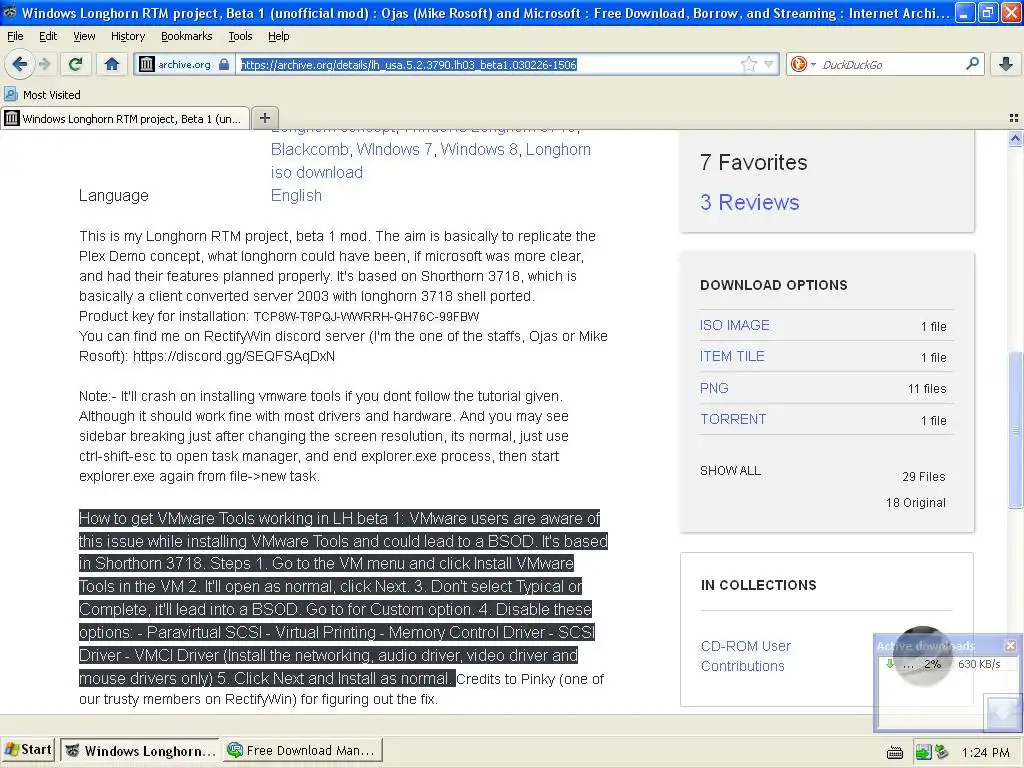Click the tab groups grid icon
Screen dimensions: 1024x768
coord(1014,118)
